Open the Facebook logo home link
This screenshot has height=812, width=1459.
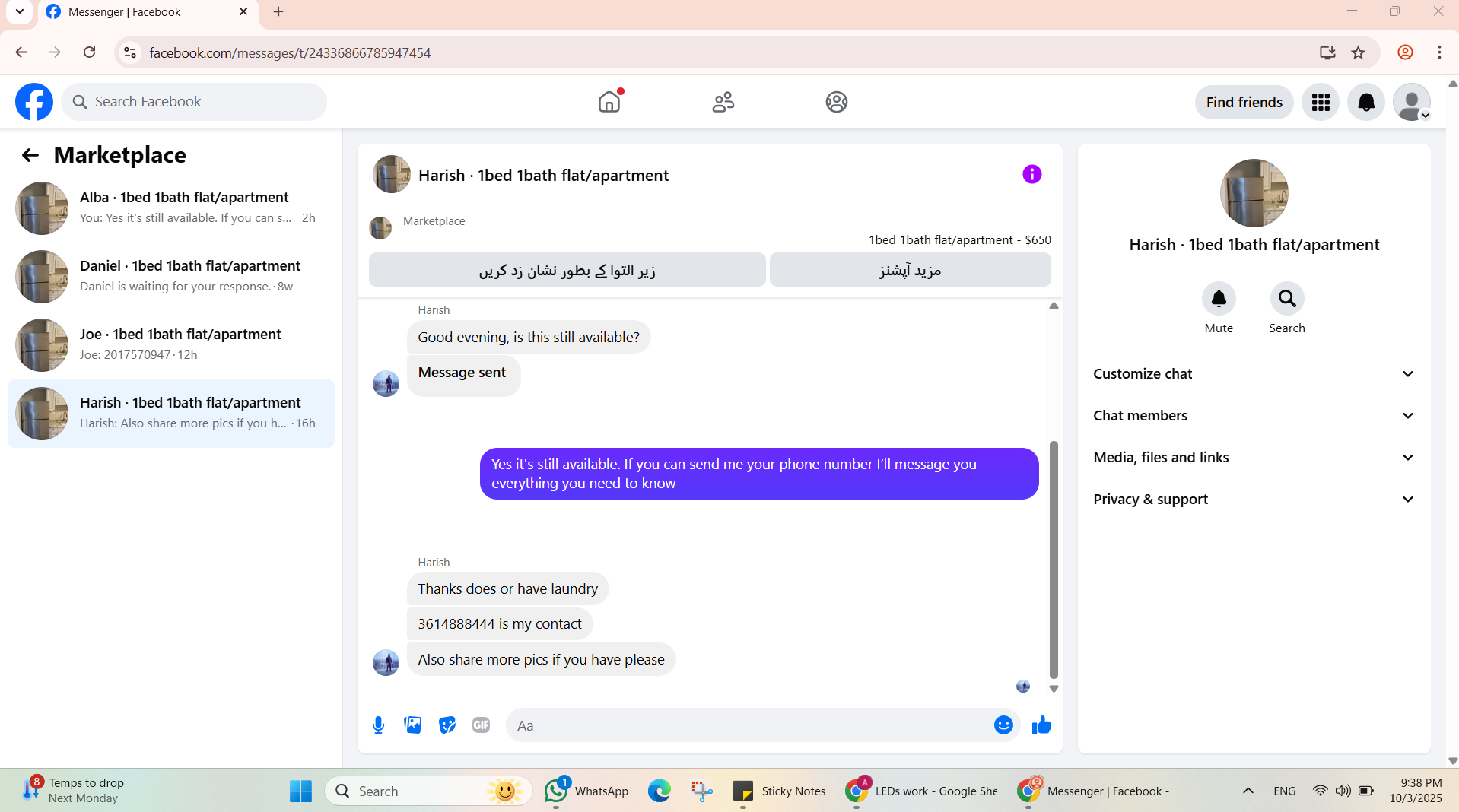point(34,102)
